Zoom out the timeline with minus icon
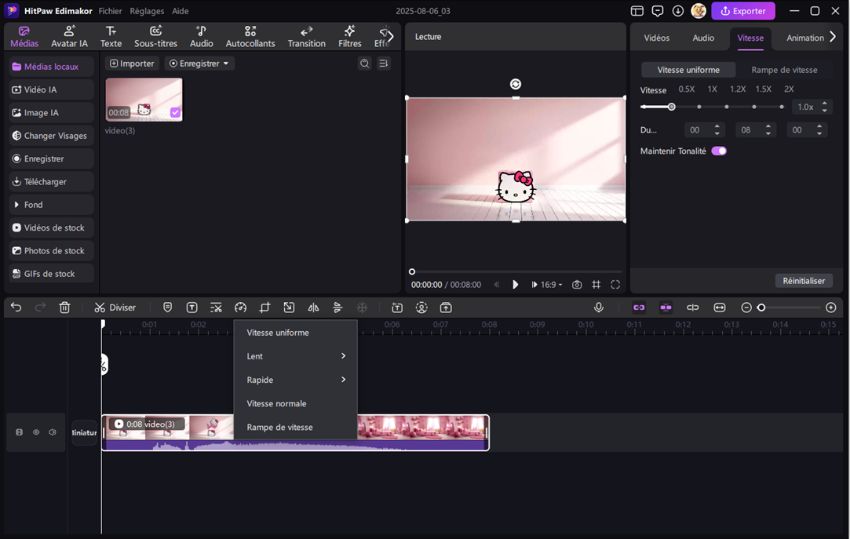 (x=746, y=307)
